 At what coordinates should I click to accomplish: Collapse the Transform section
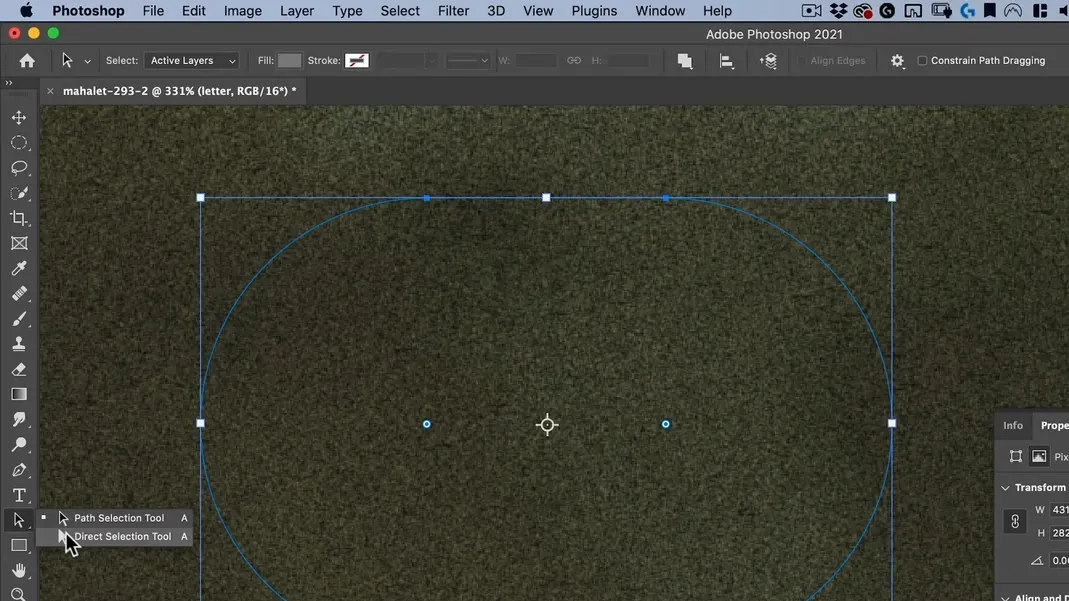1006,488
